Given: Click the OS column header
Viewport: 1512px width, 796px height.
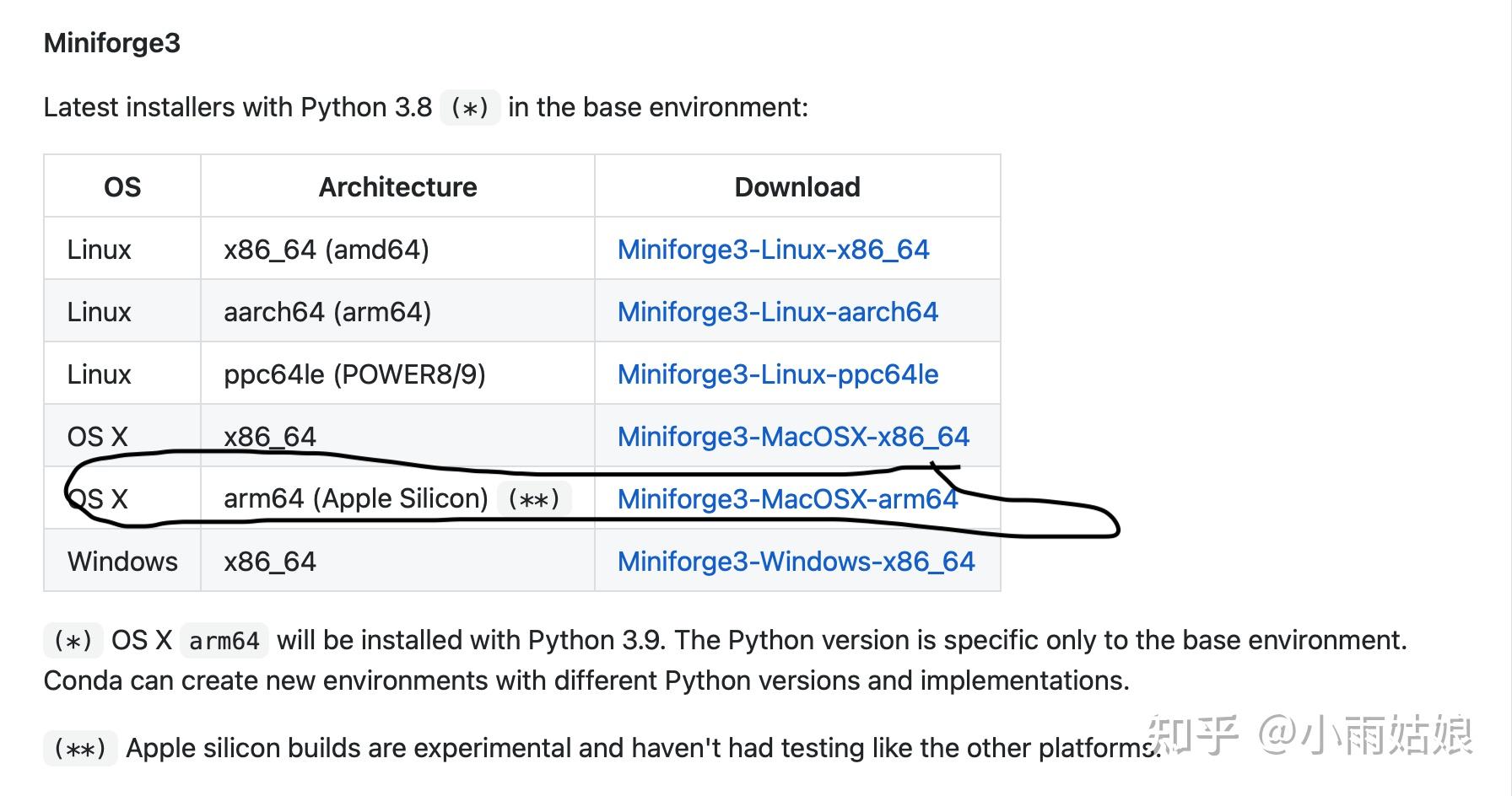Looking at the screenshot, I should [x=122, y=187].
